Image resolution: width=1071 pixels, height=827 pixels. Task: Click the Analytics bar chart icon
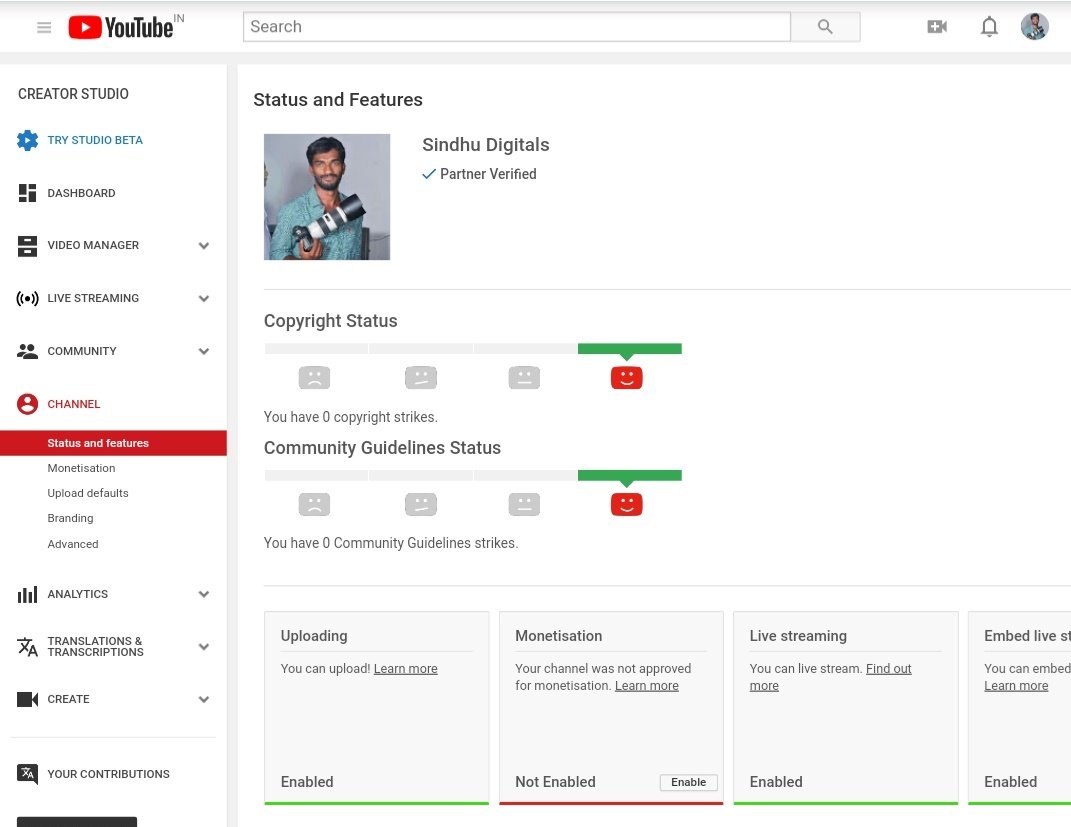pyautogui.click(x=27, y=594)
